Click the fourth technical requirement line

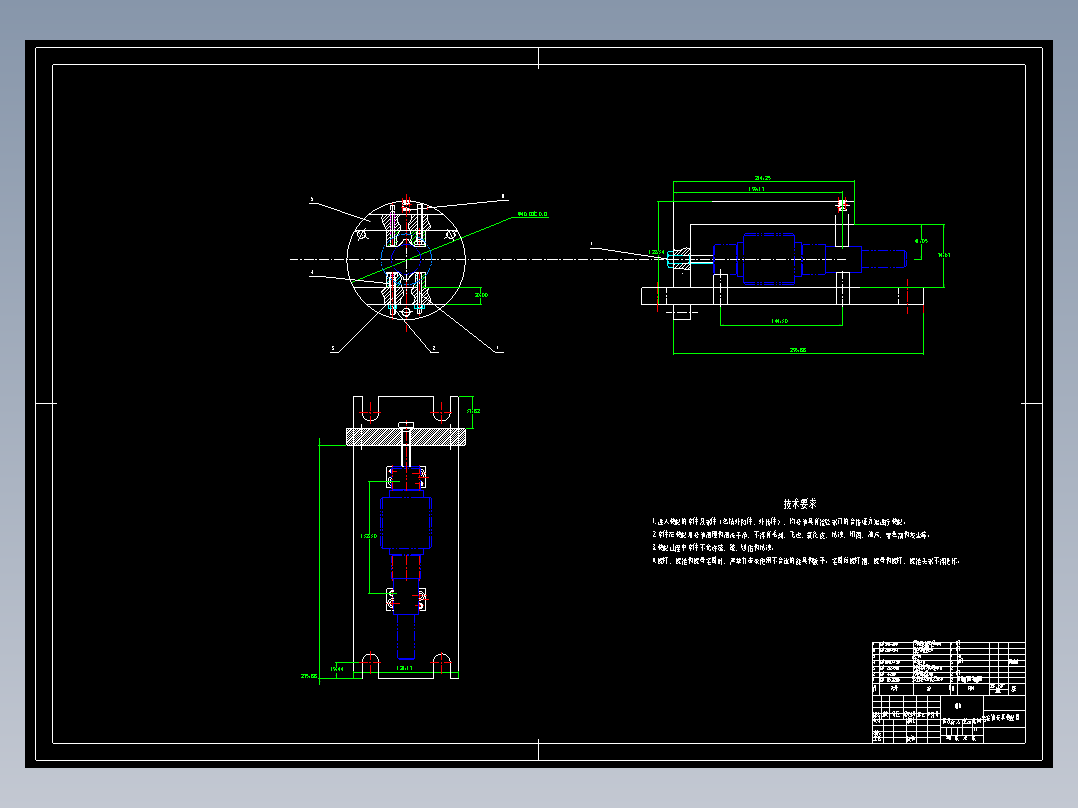(x=805, y=561)
